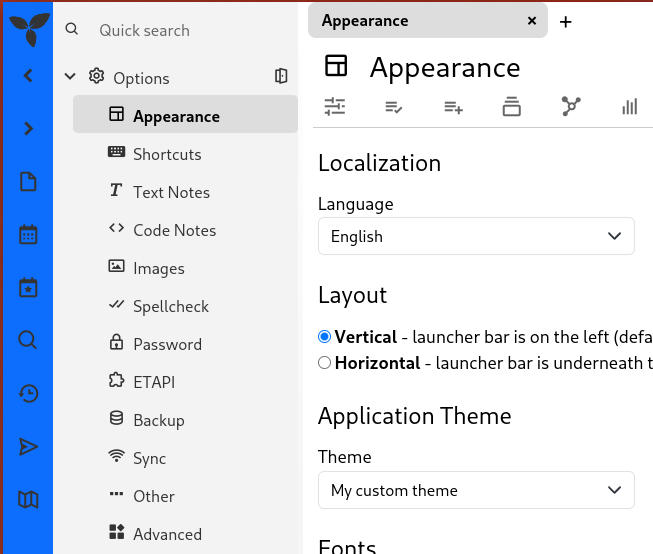Click the search icon in launcher bar
This screenshot has width=653, height=554.
pyautogui.click(x=28, y=341)
